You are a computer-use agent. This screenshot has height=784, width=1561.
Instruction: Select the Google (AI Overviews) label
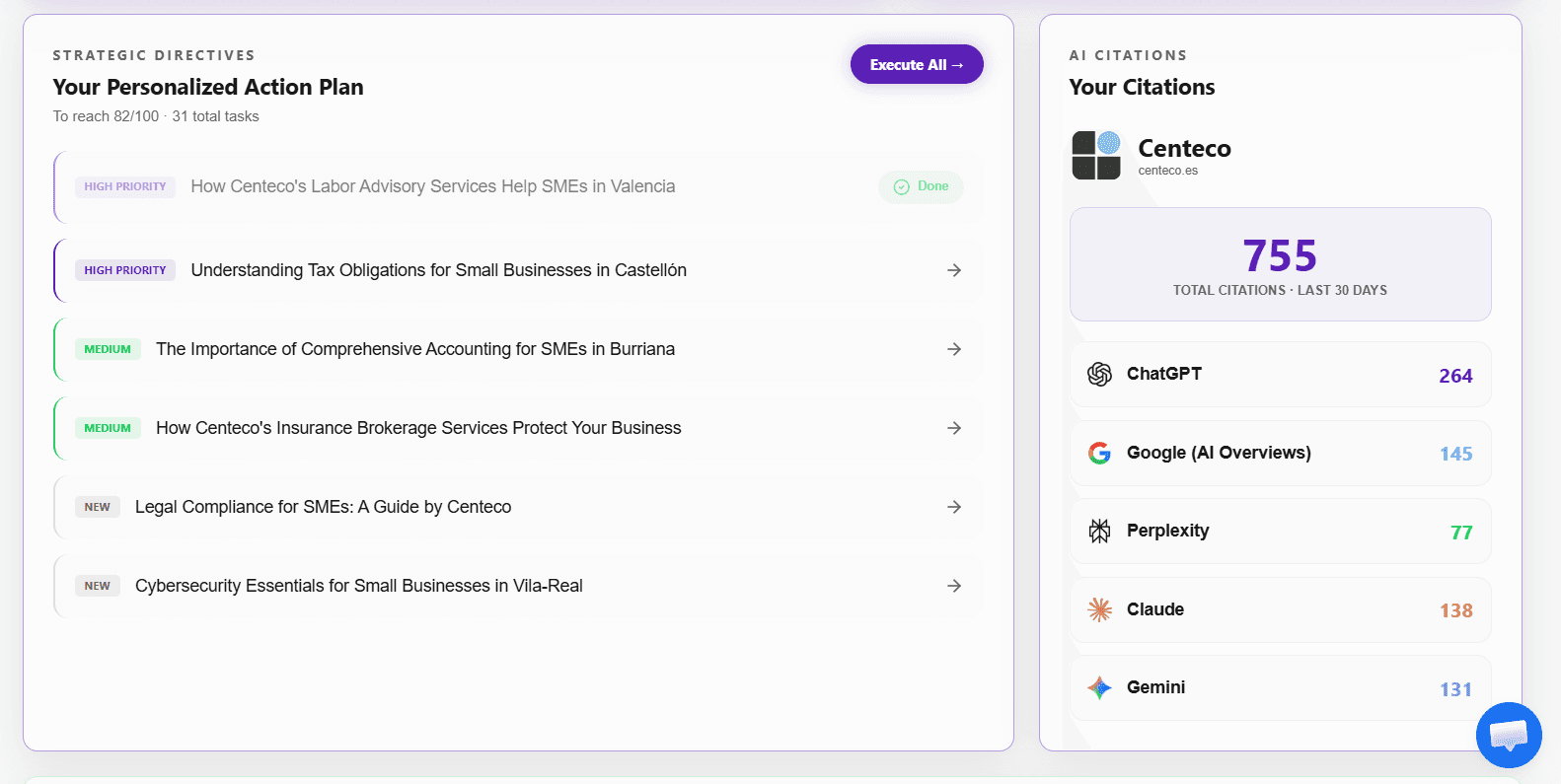1219,453
